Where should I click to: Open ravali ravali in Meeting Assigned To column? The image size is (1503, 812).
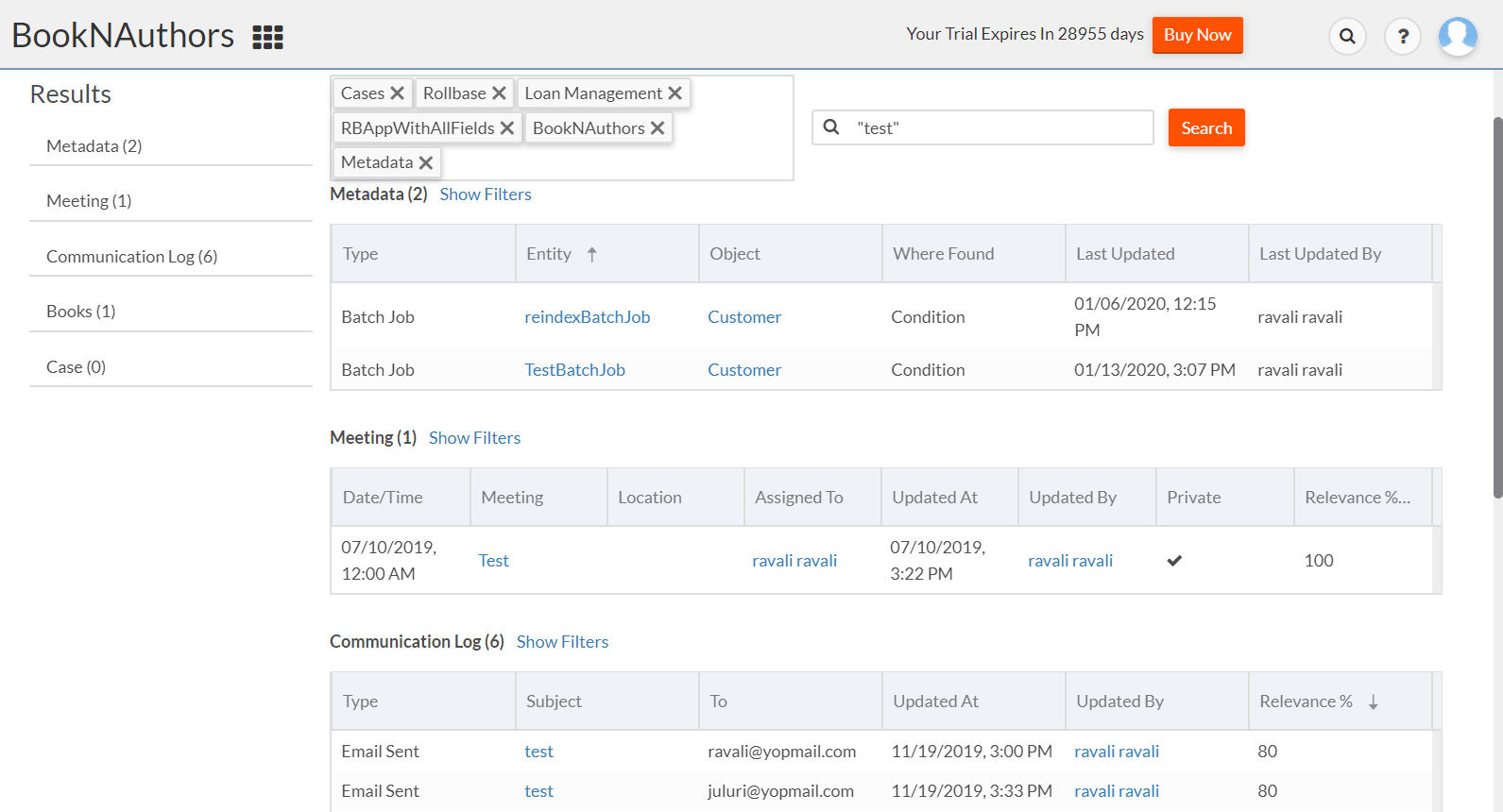(794, 561)
